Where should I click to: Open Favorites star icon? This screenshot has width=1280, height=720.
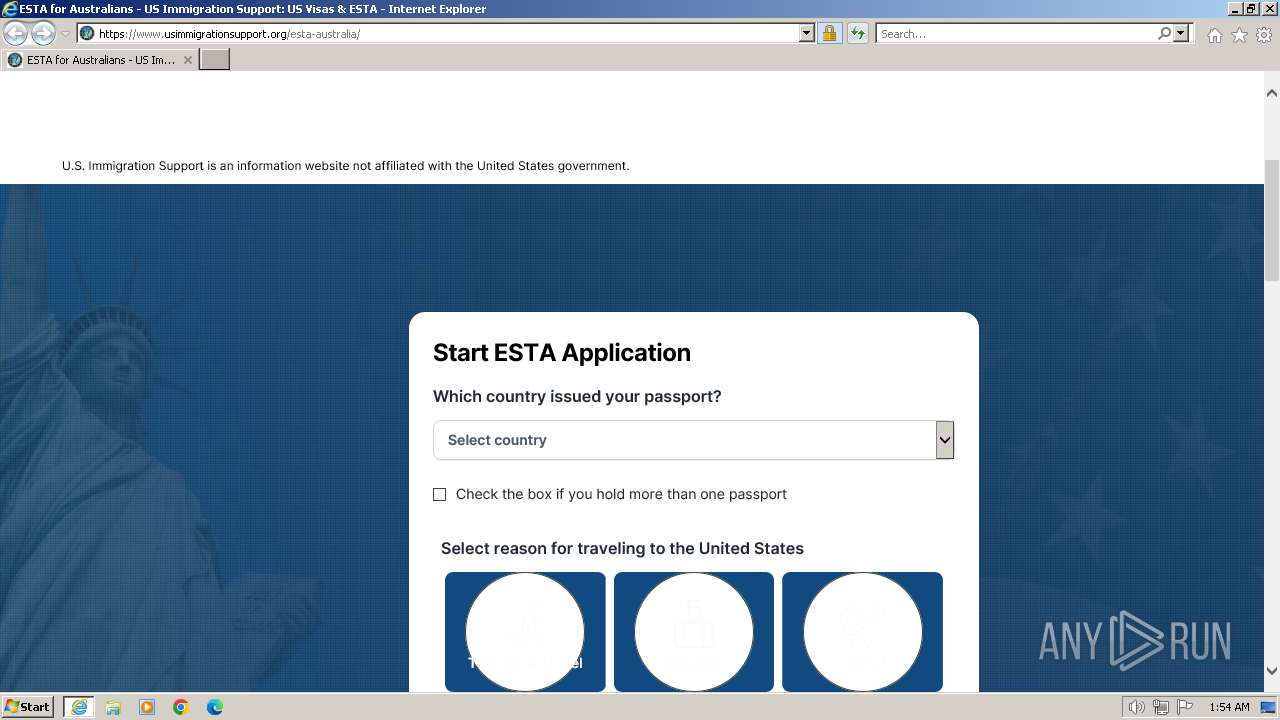[x=1239, y=35]
